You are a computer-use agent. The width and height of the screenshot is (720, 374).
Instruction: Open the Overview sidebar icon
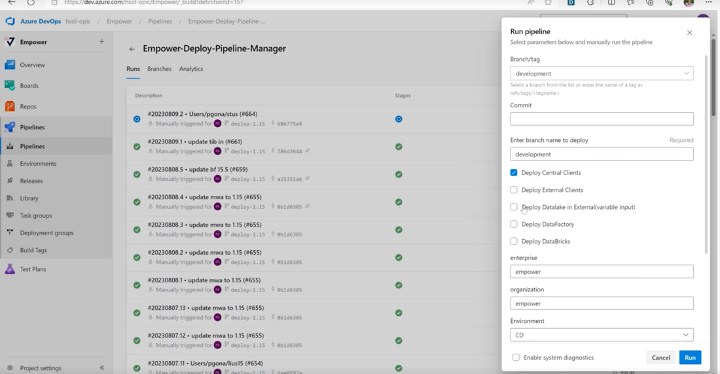point(10,65)
